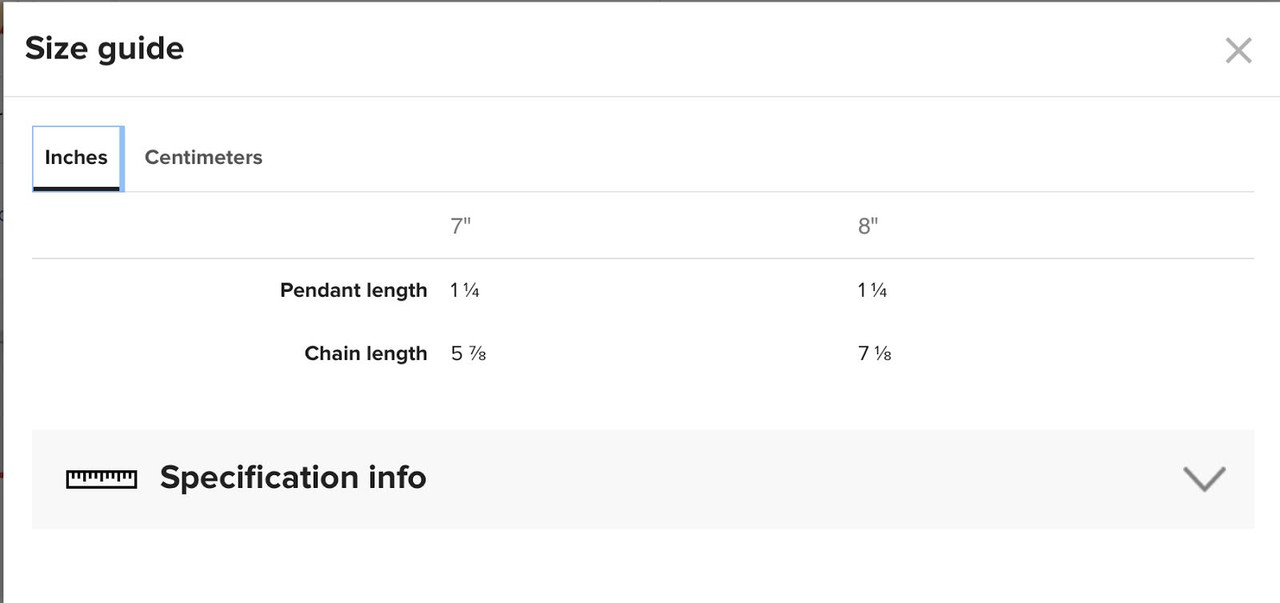Click pendant length 1 ¼ under 8" column

(x=873, y=290)
